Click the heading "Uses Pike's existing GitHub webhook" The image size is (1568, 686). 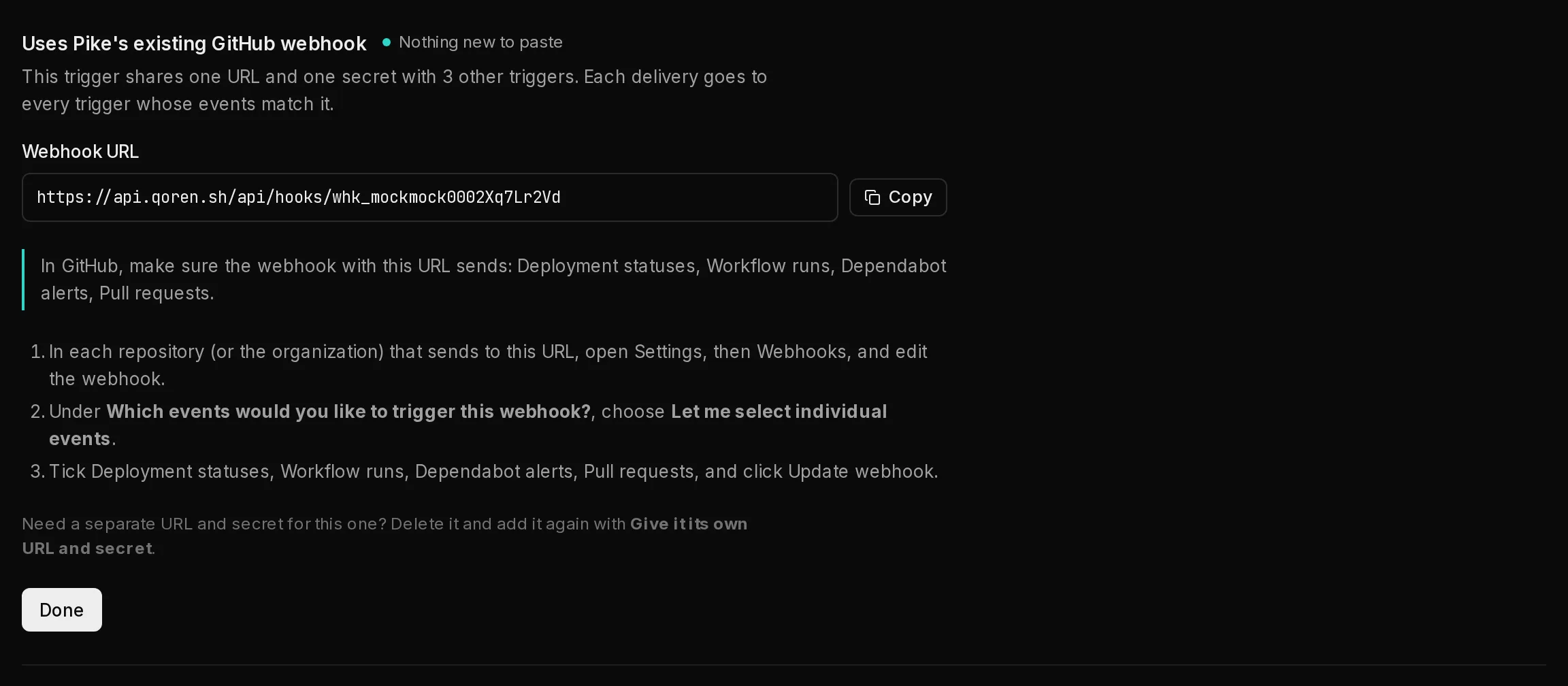click(x=194, y=44)
